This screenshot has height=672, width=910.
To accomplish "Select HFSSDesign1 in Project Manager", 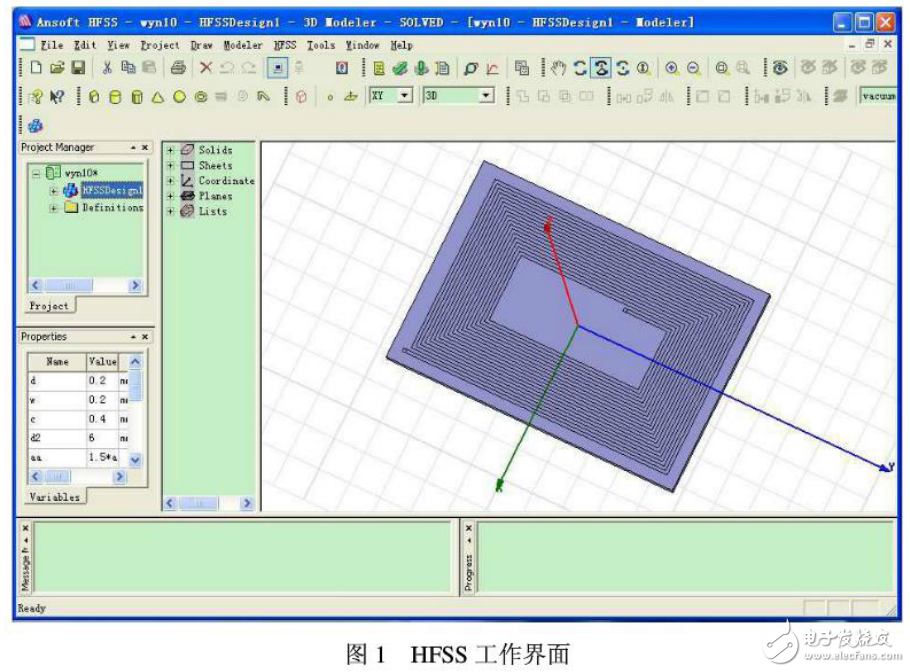I will (x=113, y=188).
